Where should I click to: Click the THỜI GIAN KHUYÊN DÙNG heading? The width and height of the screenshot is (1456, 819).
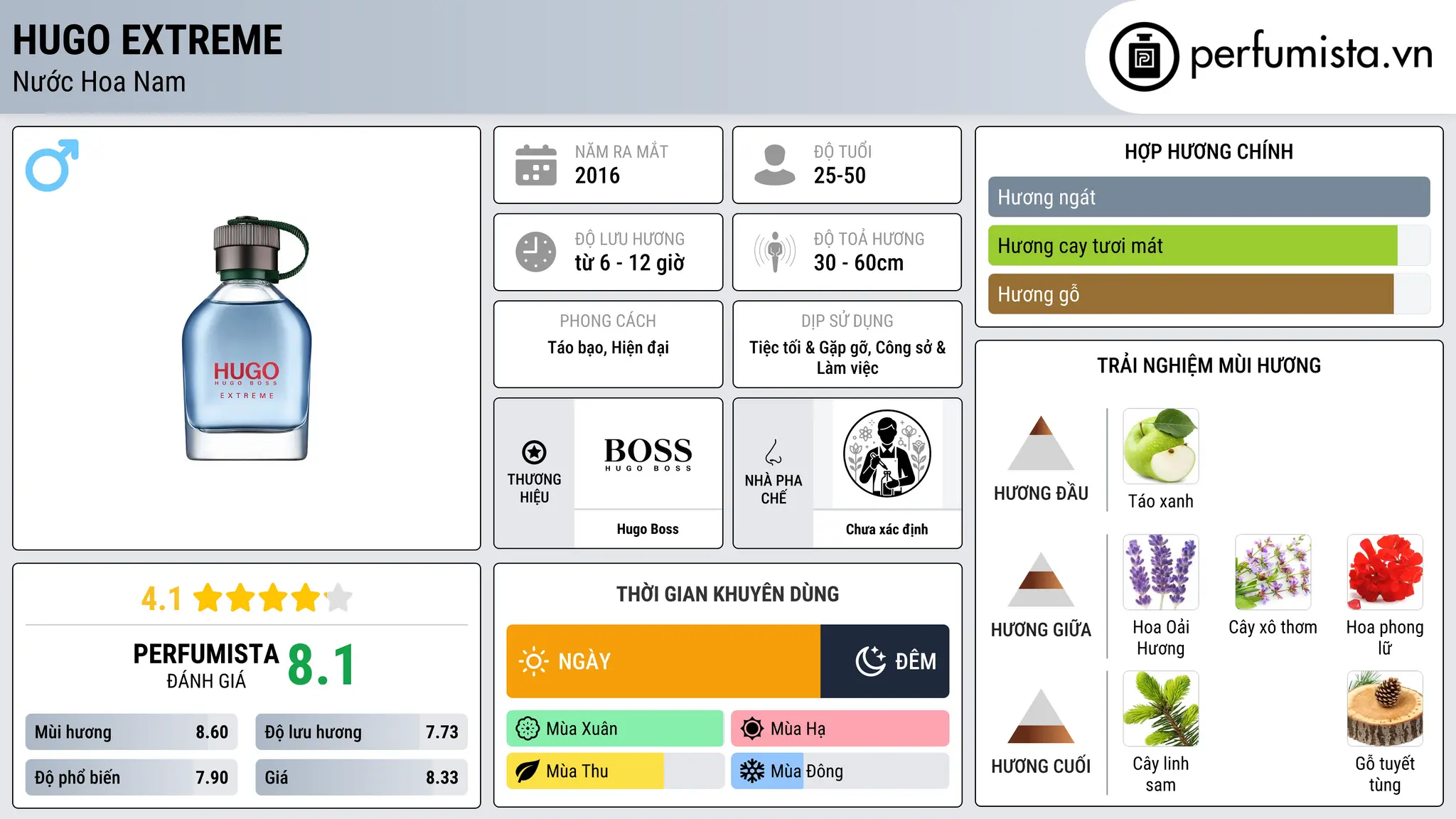(x=727, y=594)
